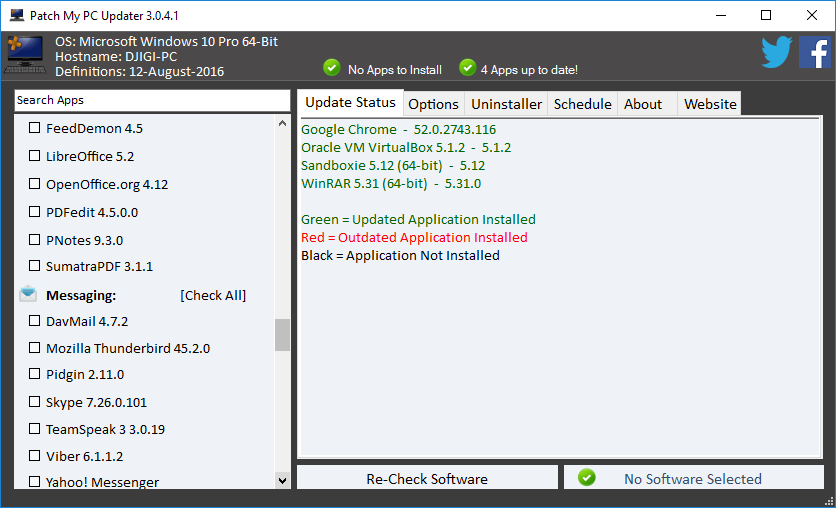Click green check beside 4 Apps up to date
This screenshot has width=836, height=508.
468,68
